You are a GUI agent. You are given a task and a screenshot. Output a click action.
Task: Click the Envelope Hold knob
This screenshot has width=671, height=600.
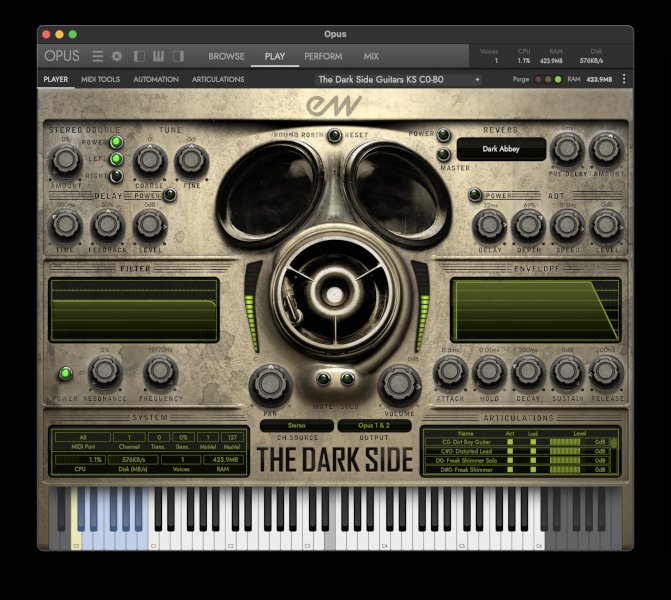489,372
